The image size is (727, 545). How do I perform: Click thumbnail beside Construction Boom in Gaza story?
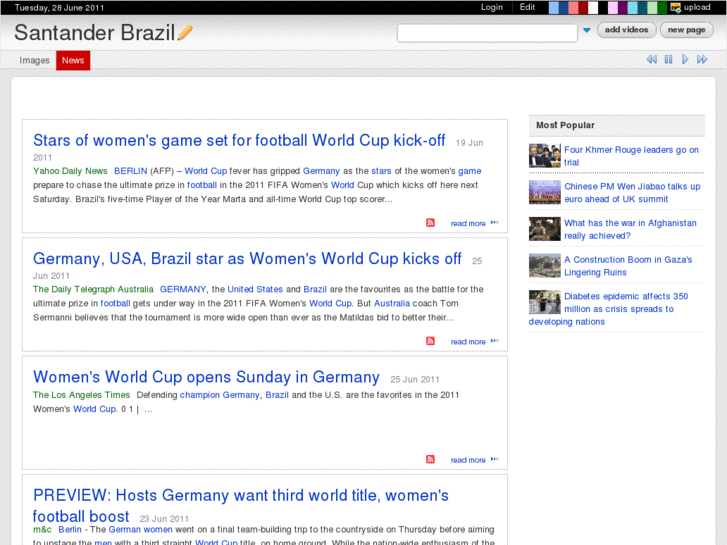[x=545, y=265]
